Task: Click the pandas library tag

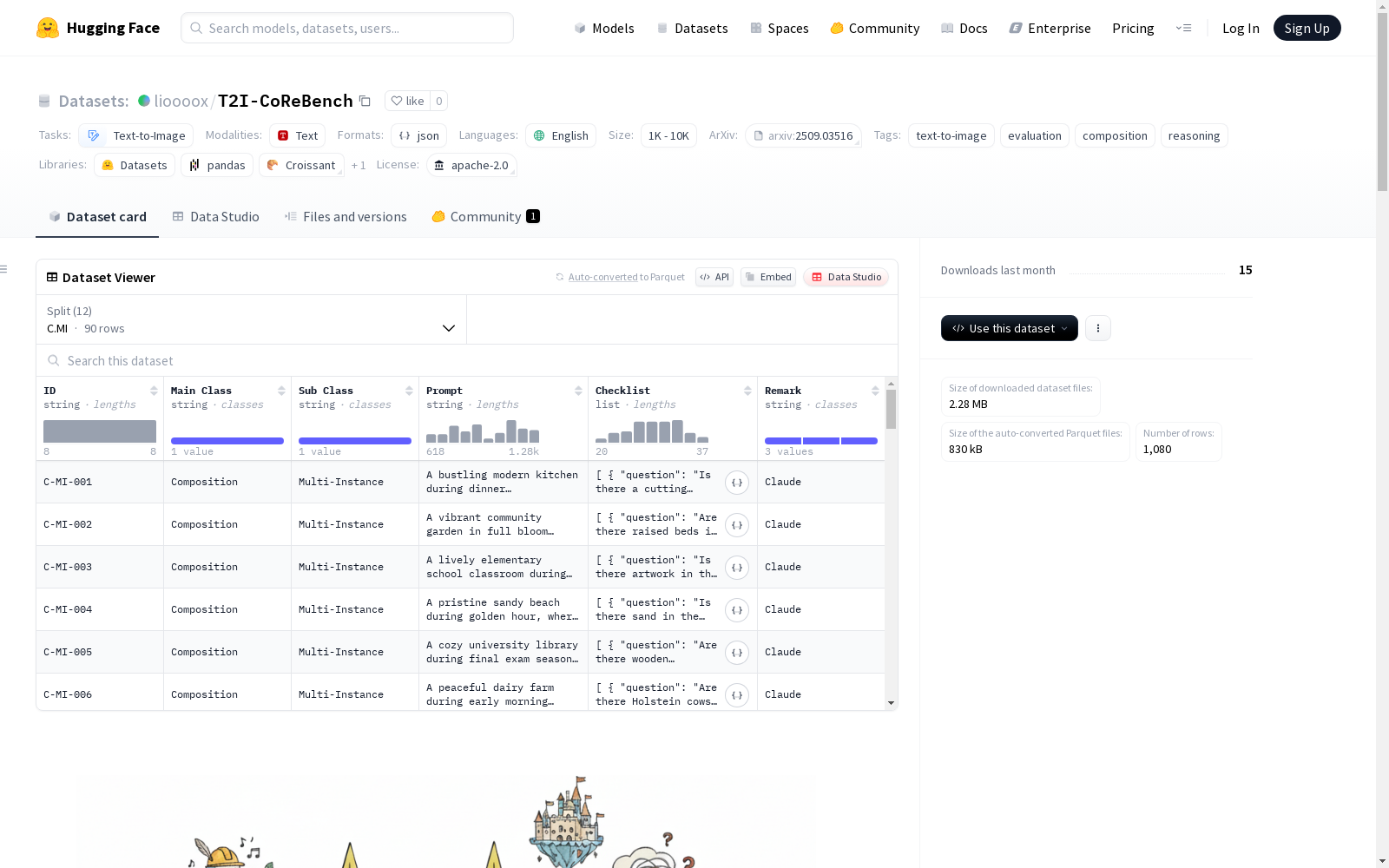Action: (x=217, y=165)
